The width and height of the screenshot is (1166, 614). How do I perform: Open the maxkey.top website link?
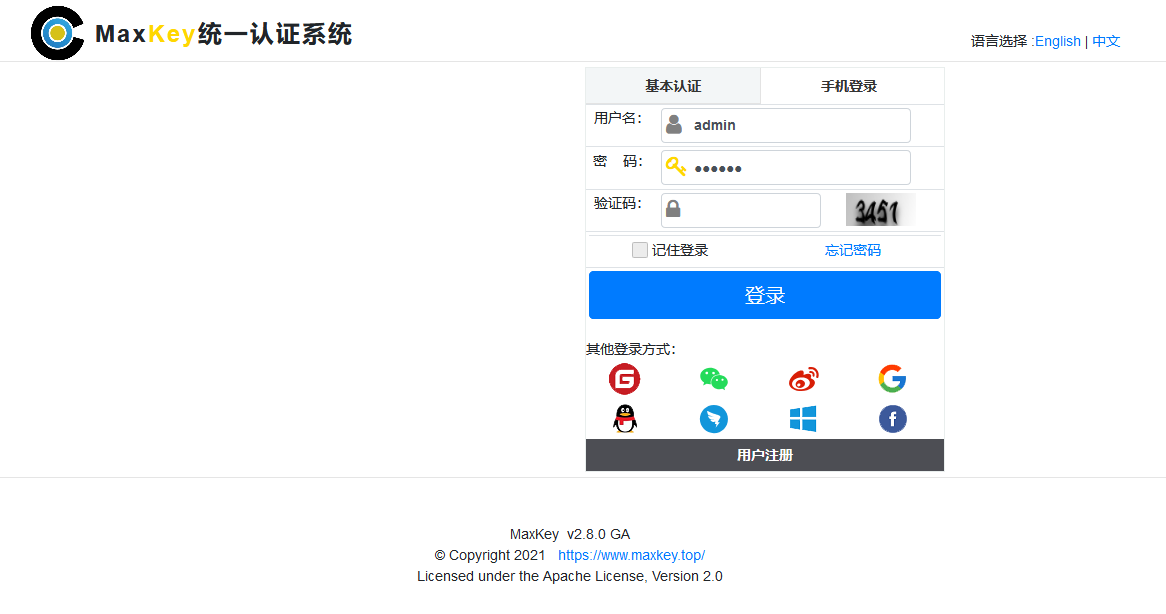(631, 555)
